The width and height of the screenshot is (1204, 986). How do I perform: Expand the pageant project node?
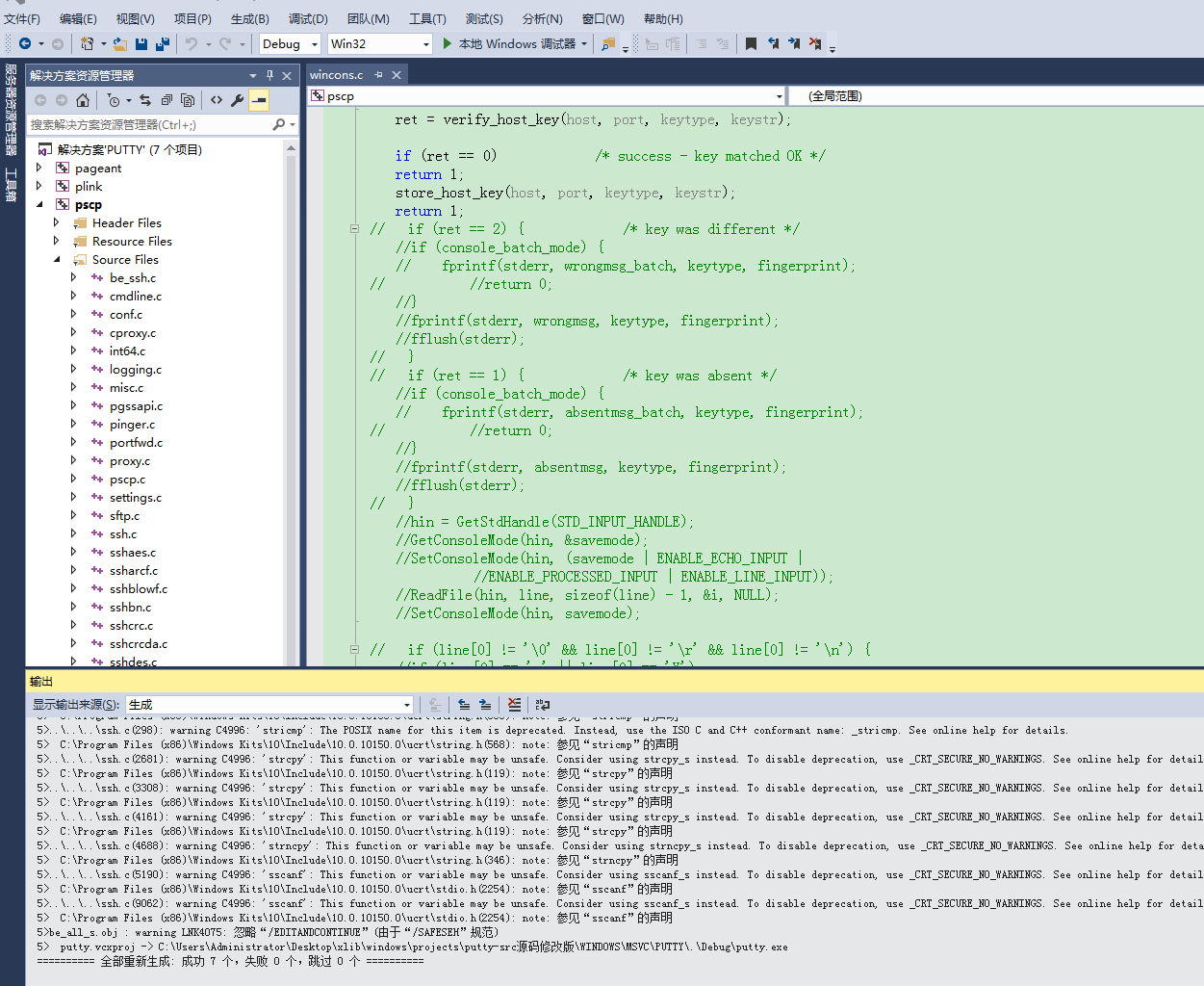point(39,168)
